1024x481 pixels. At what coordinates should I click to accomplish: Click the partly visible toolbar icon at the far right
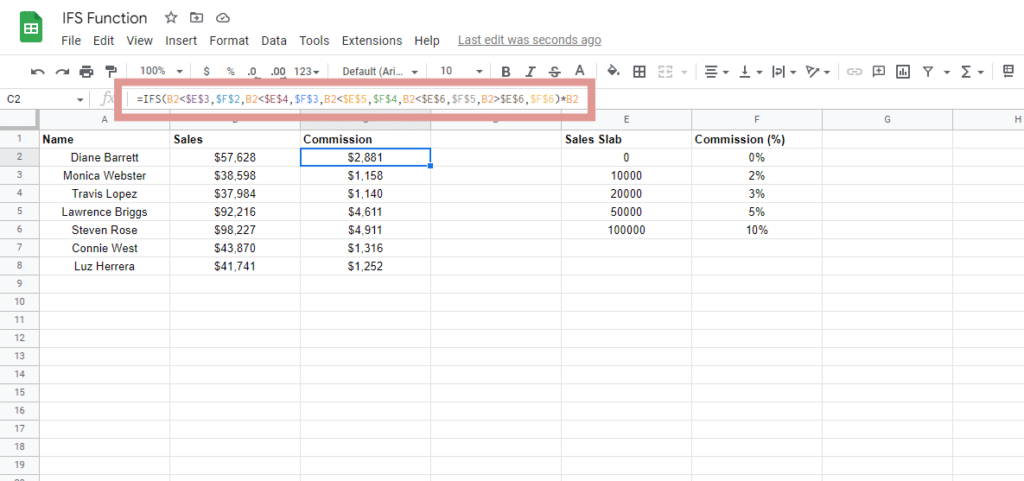tap(1009, 71)
